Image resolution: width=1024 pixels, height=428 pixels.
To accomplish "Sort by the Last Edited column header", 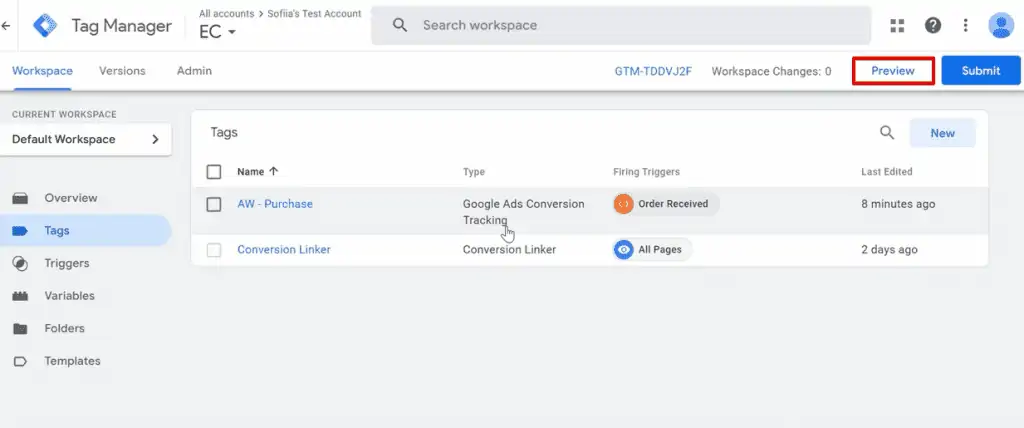I will tap(887, 172).
